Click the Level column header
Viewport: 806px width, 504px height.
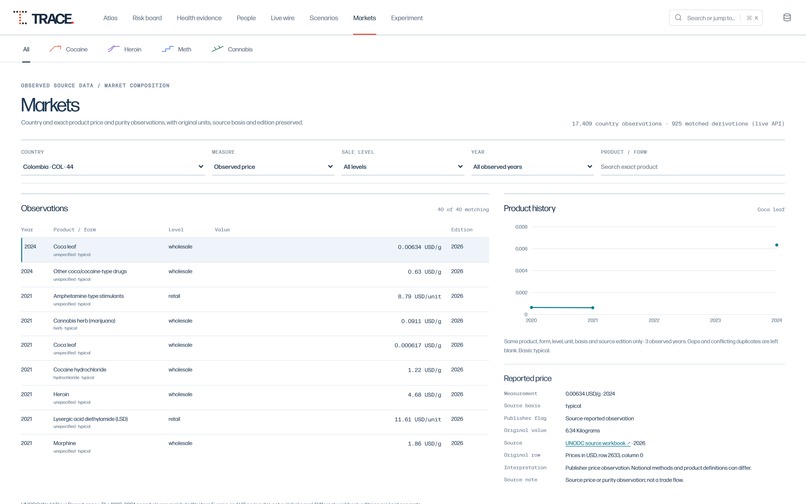pos(176,229)
